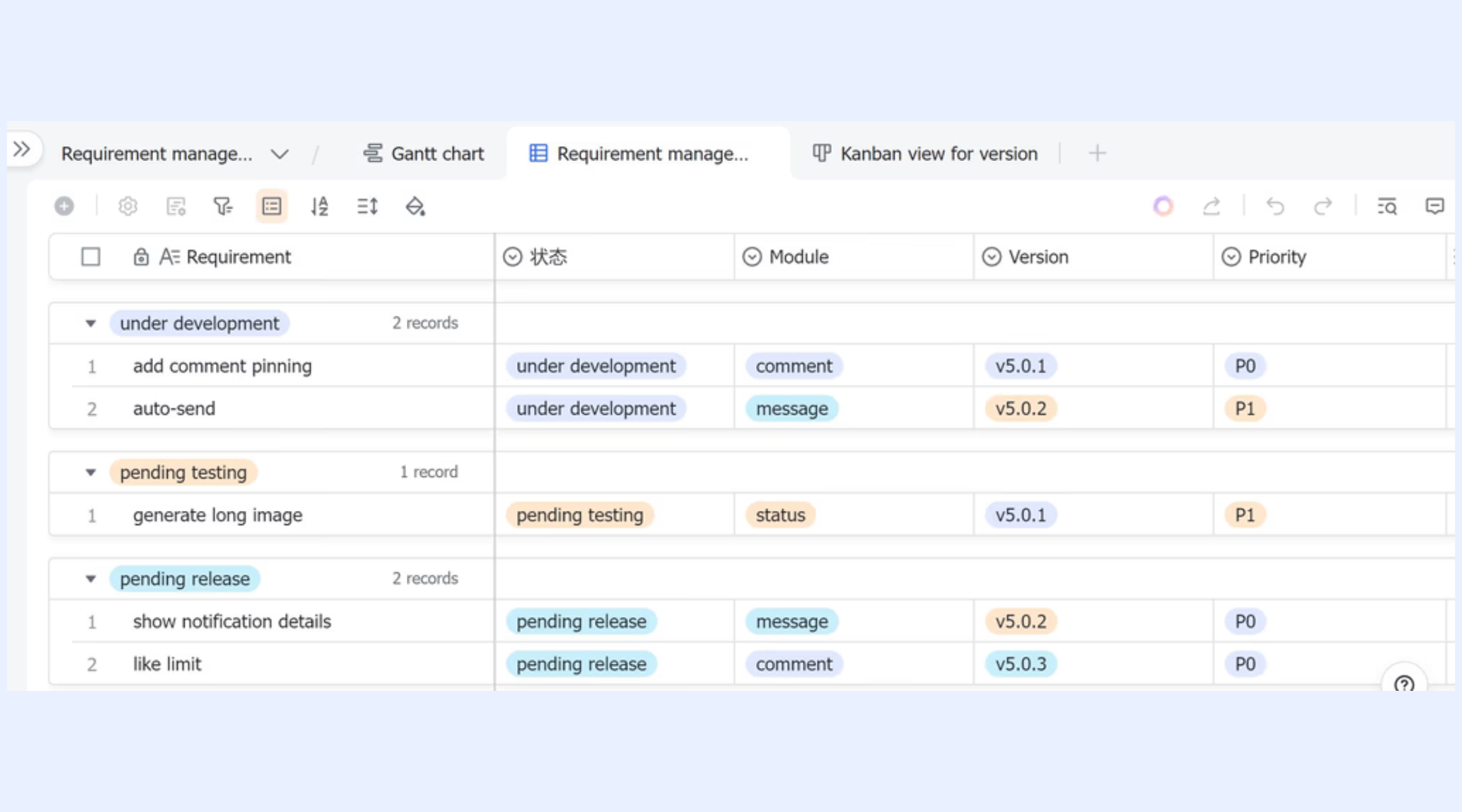Viewport: 1462px width, 812px height.
Task: Click the '1 record' count in pending testing
Action: tap(428, 472)
